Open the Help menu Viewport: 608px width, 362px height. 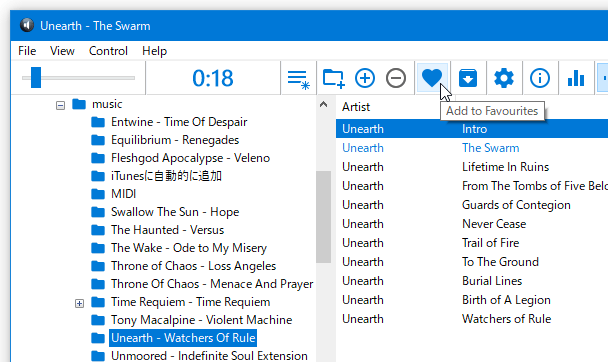(154, 51)
